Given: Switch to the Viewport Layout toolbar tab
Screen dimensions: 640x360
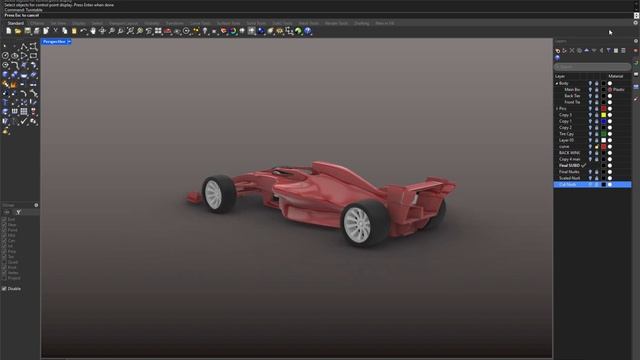Looking at the screenshot, I should coord(124,23).
